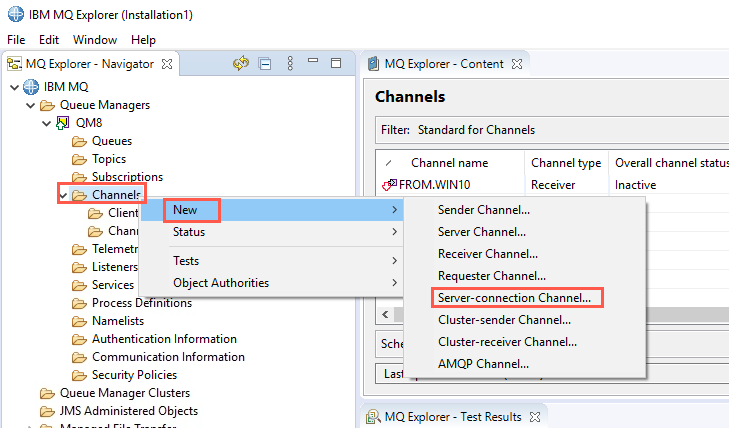Viewport: 729px width, 428px height.
Task: Open the Window menu
Action: pyautogui.click(x=95, y=40)
